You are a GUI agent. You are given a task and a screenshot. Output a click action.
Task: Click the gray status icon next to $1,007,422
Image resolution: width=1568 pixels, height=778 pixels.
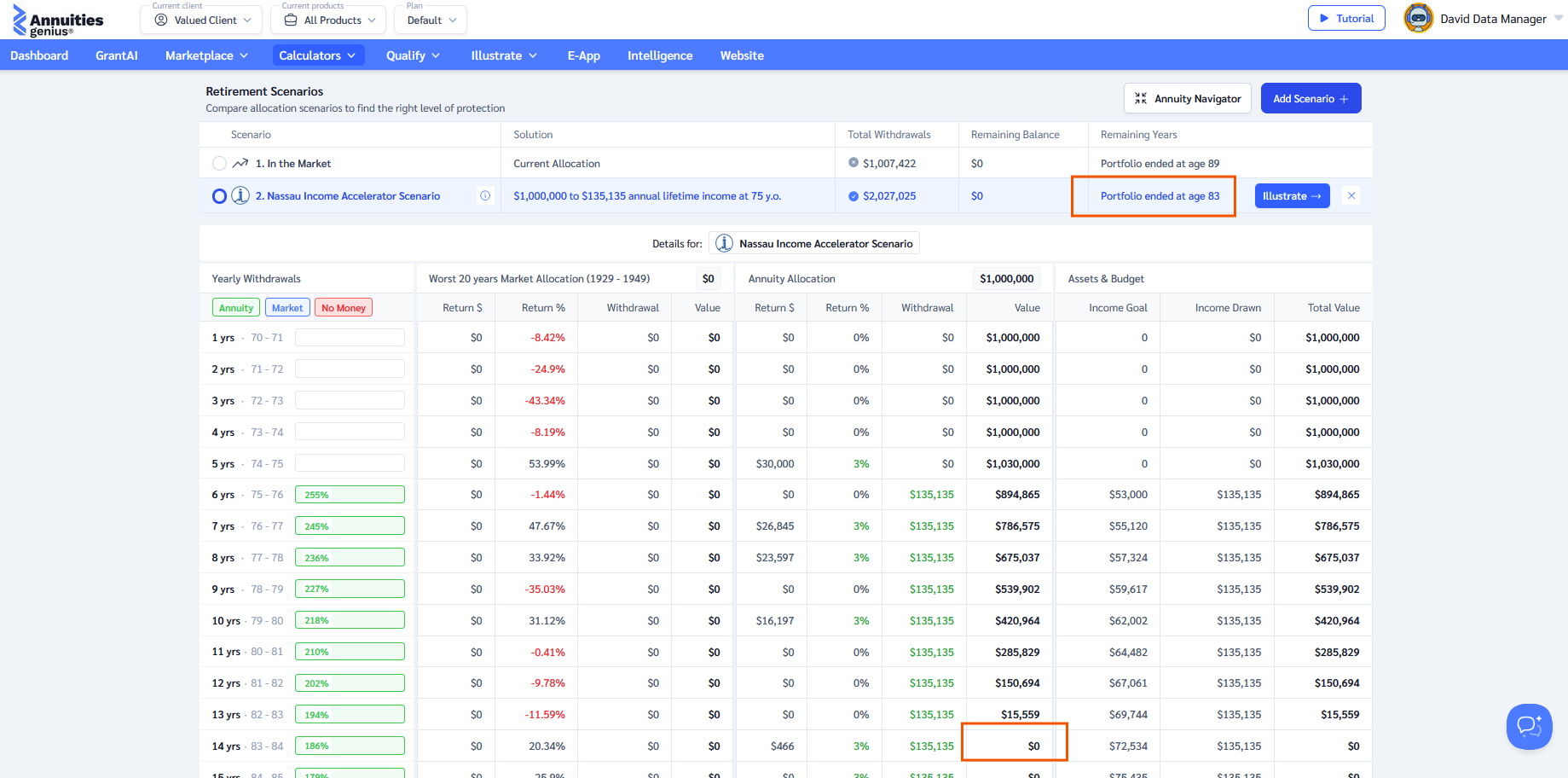coord(853,163)
